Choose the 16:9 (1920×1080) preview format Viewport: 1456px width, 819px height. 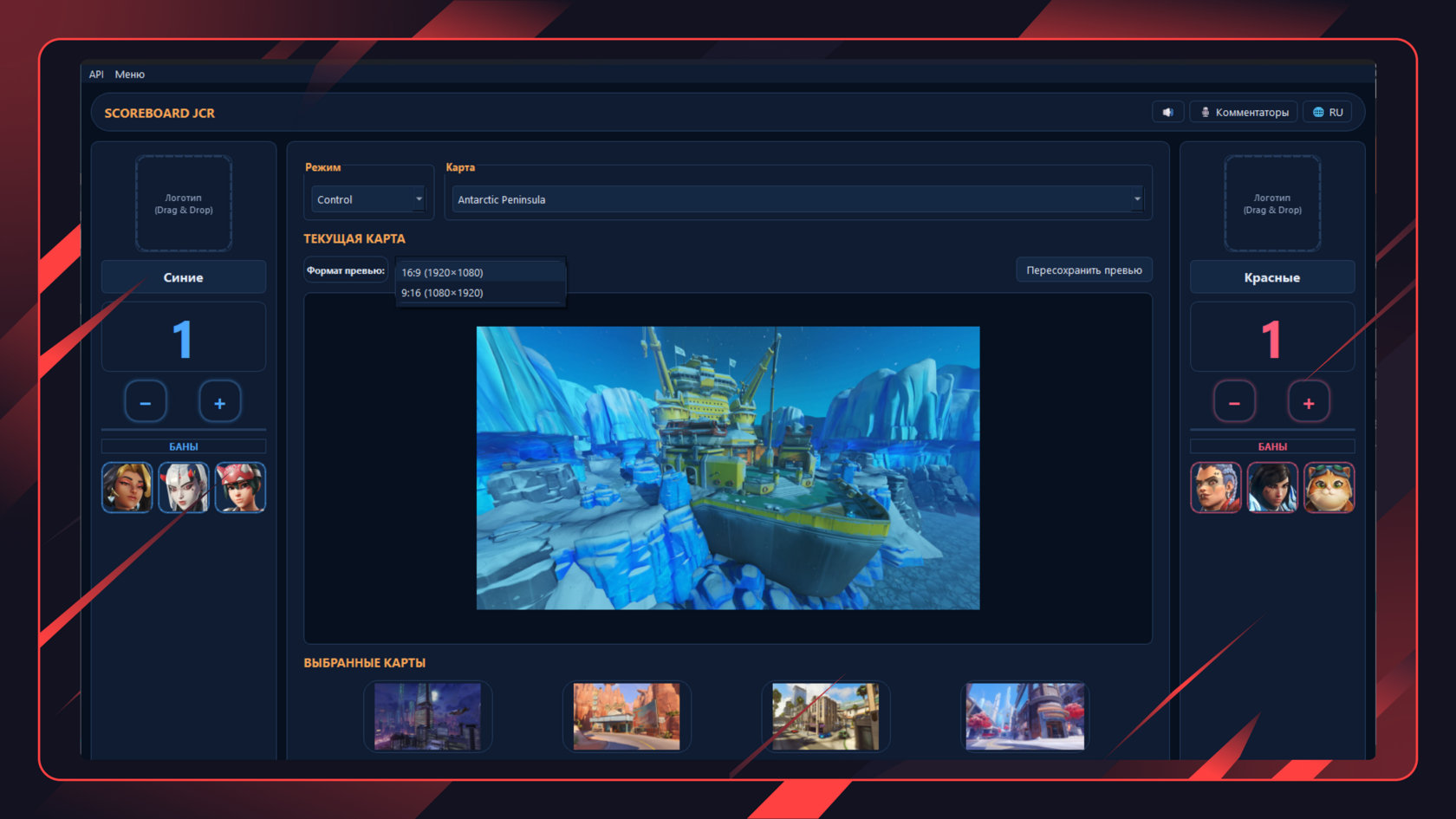[x=480, y=272]
